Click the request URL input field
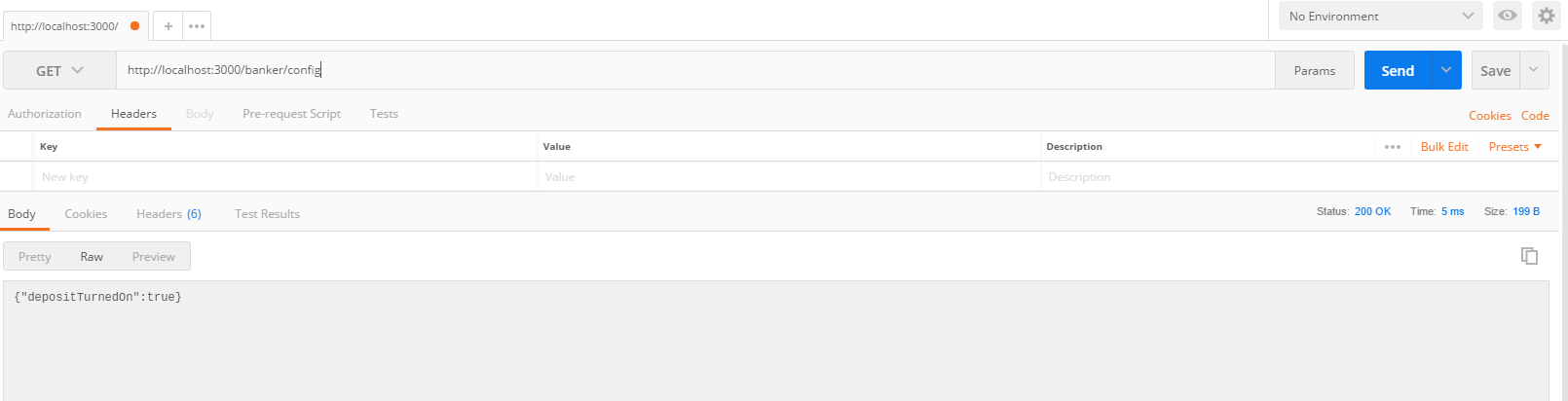 [x=695, y=70]
